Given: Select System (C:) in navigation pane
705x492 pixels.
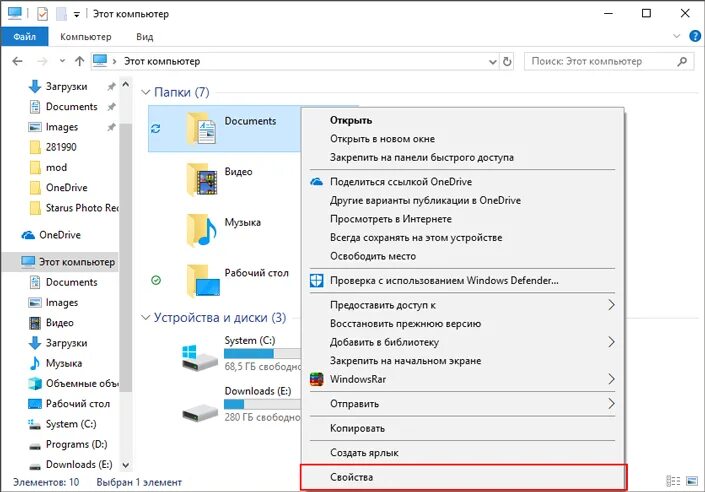Looking at the screenshot, I should 71,424.
